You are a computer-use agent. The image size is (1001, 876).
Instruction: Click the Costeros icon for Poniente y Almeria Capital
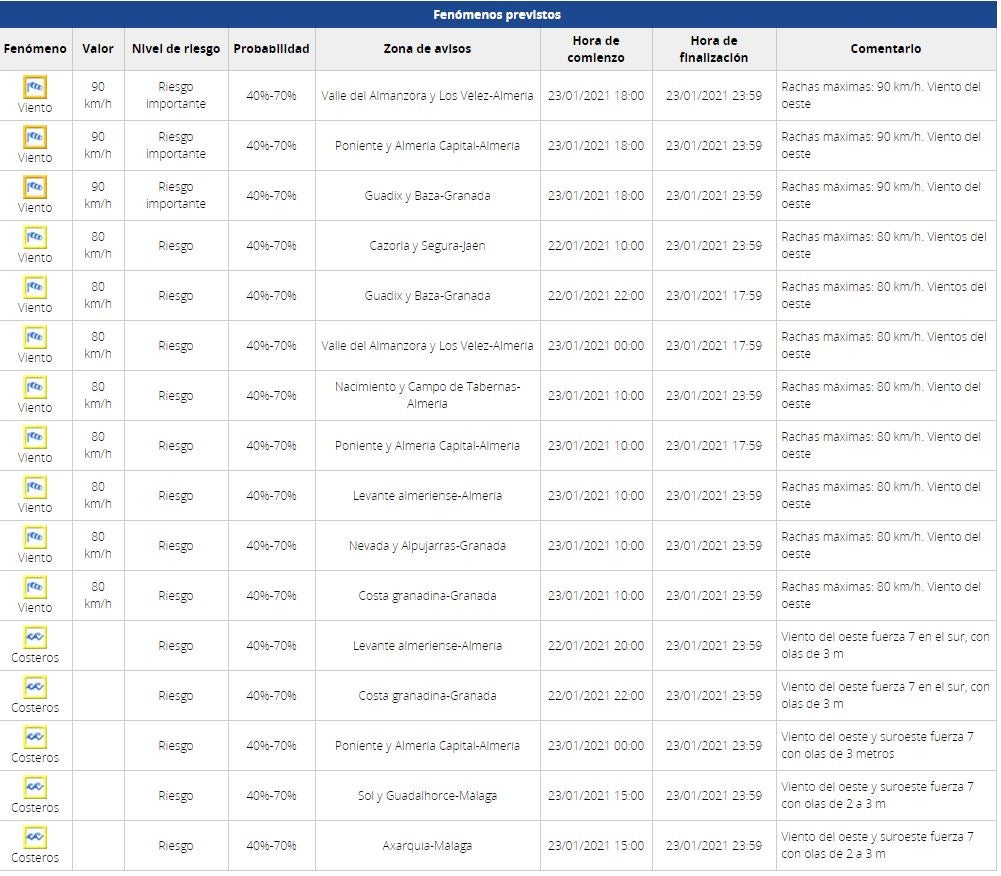click(35, 737)
